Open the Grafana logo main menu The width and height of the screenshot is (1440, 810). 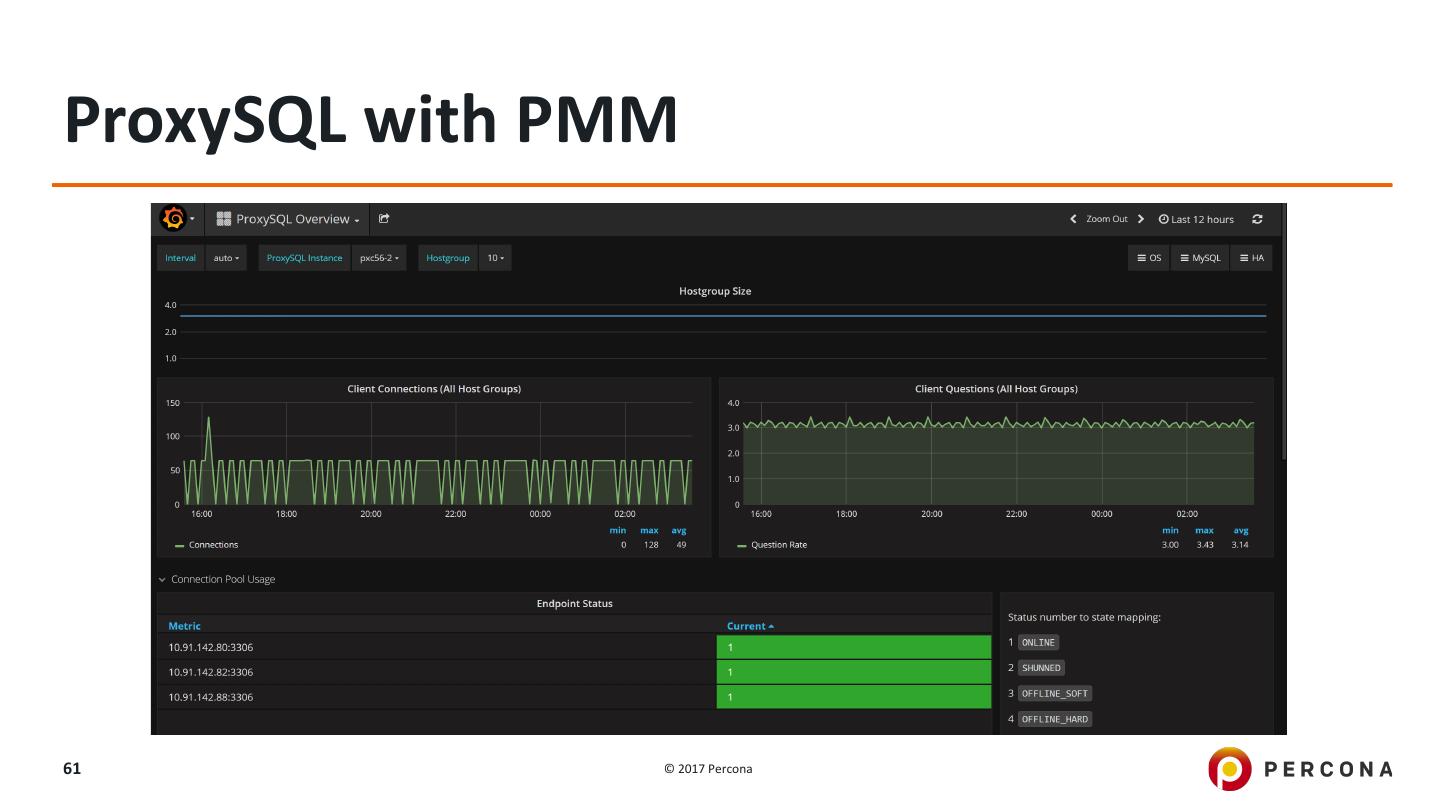[x=179, y=219]
